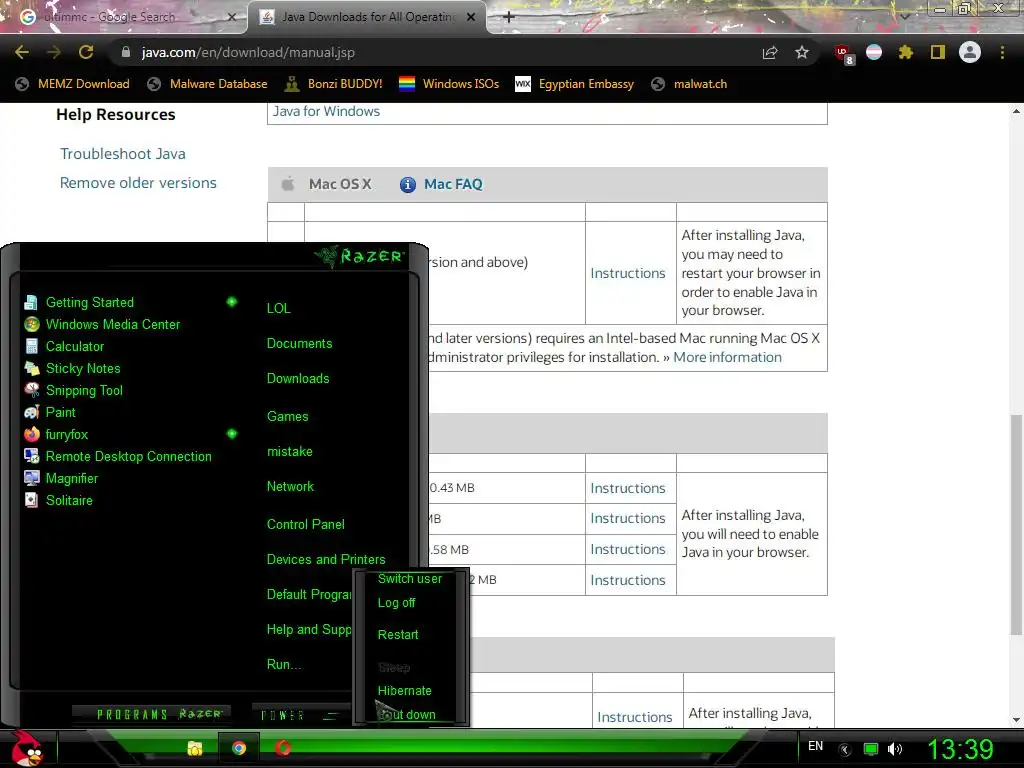Image resolution: width=1024 pixels, height=768 pixels.
Task: Open Devices and Printers
Action: tap(326, 560)
